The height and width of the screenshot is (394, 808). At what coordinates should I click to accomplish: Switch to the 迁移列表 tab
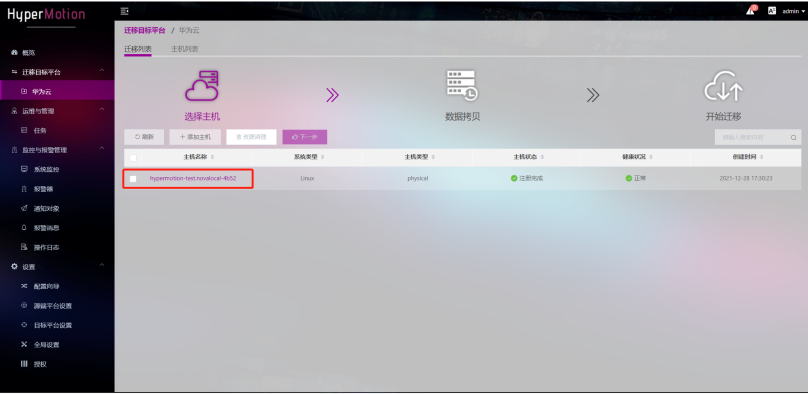(138, 49)
